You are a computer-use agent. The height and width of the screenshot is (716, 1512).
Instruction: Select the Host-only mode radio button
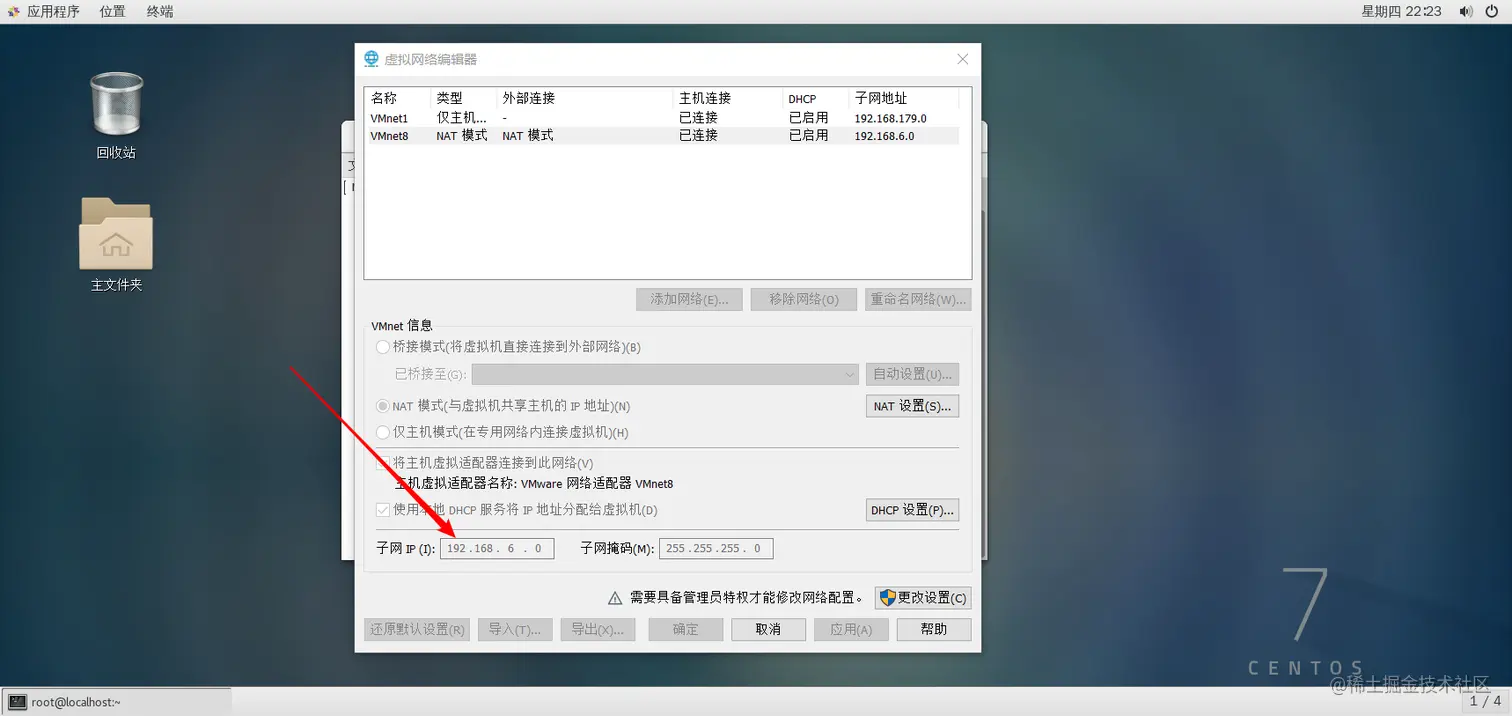(383, 432)
